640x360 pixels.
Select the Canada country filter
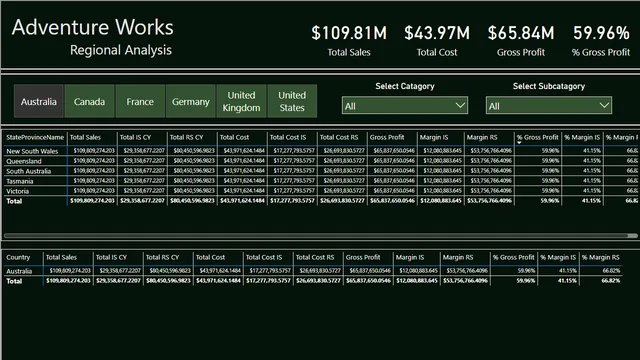click(89, 101)
